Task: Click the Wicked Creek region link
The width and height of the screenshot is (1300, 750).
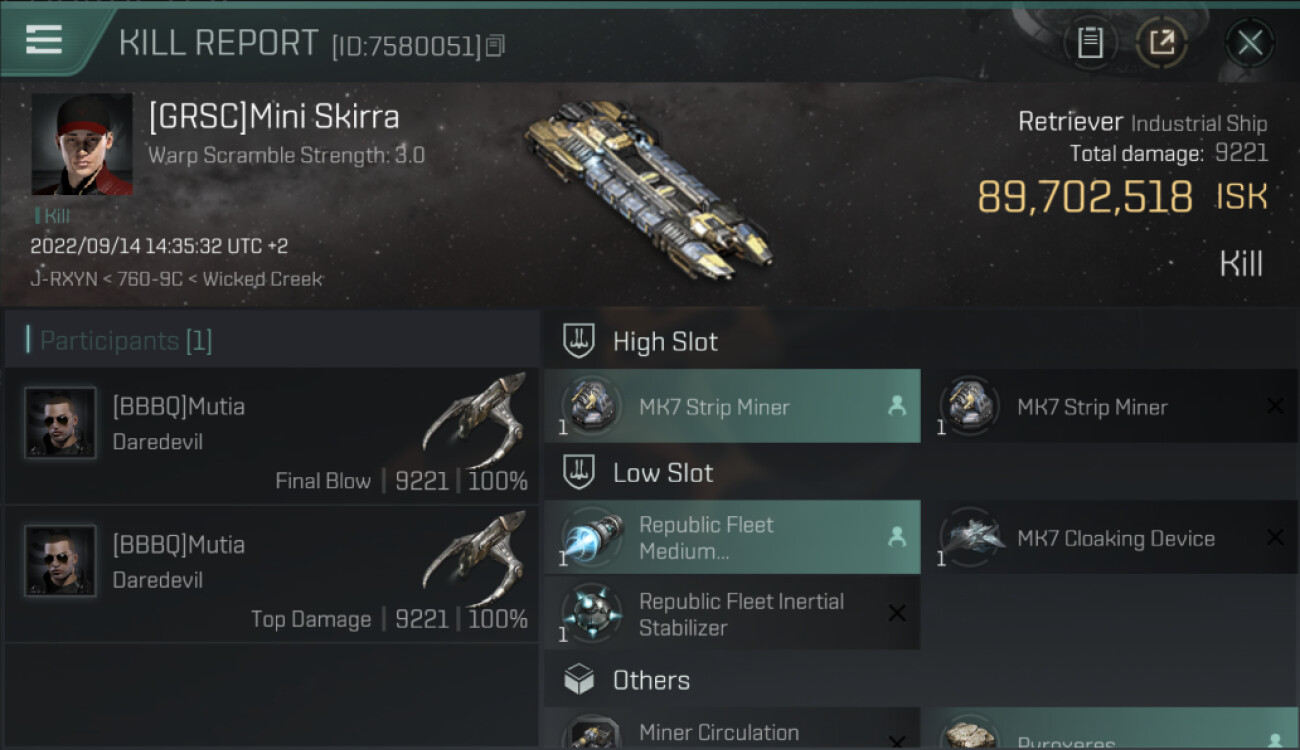Action: [x=262, y=279]
